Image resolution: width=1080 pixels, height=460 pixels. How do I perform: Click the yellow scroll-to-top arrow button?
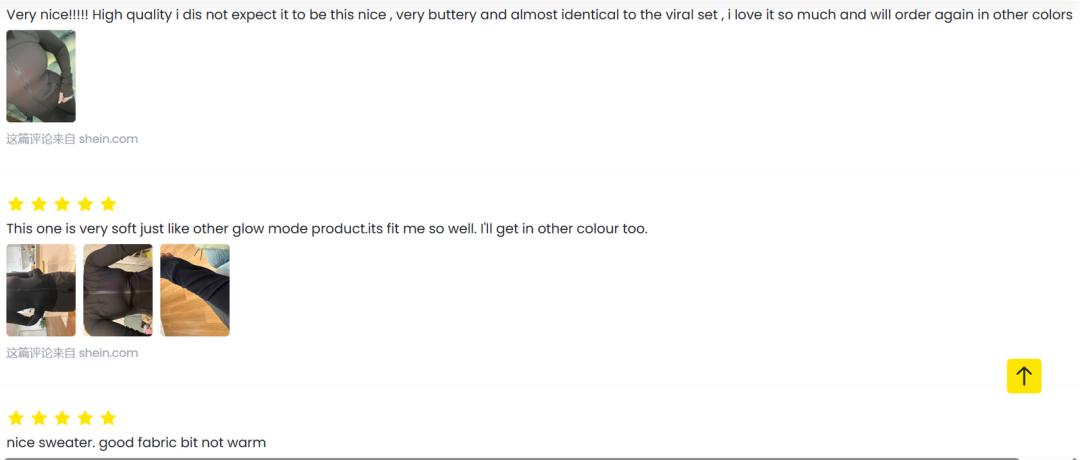[1024, 376]
